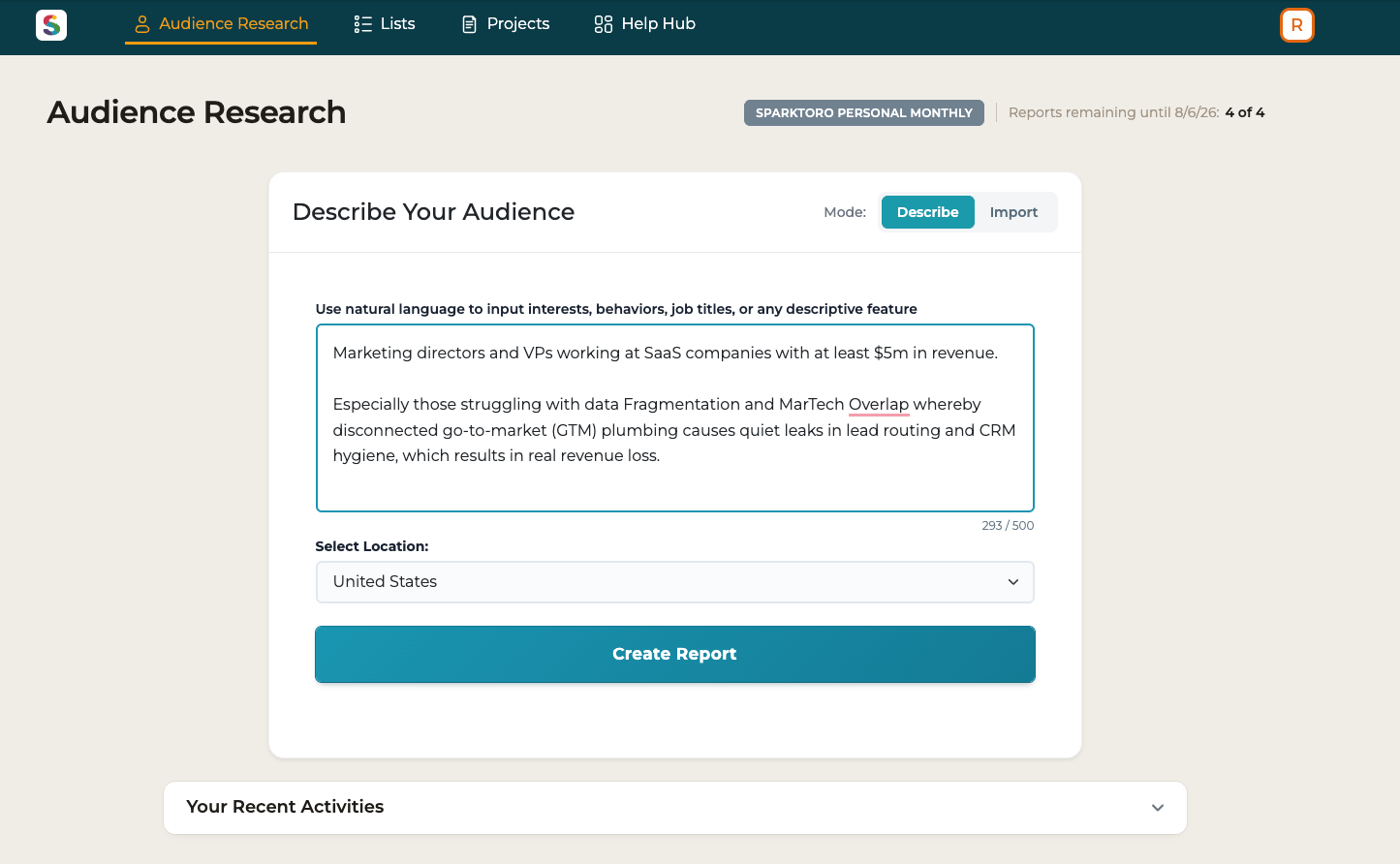The height and width of the screenshot is (864, 1400).
Task: Click the 'Audience Research' page title
Action: [197, 112]
